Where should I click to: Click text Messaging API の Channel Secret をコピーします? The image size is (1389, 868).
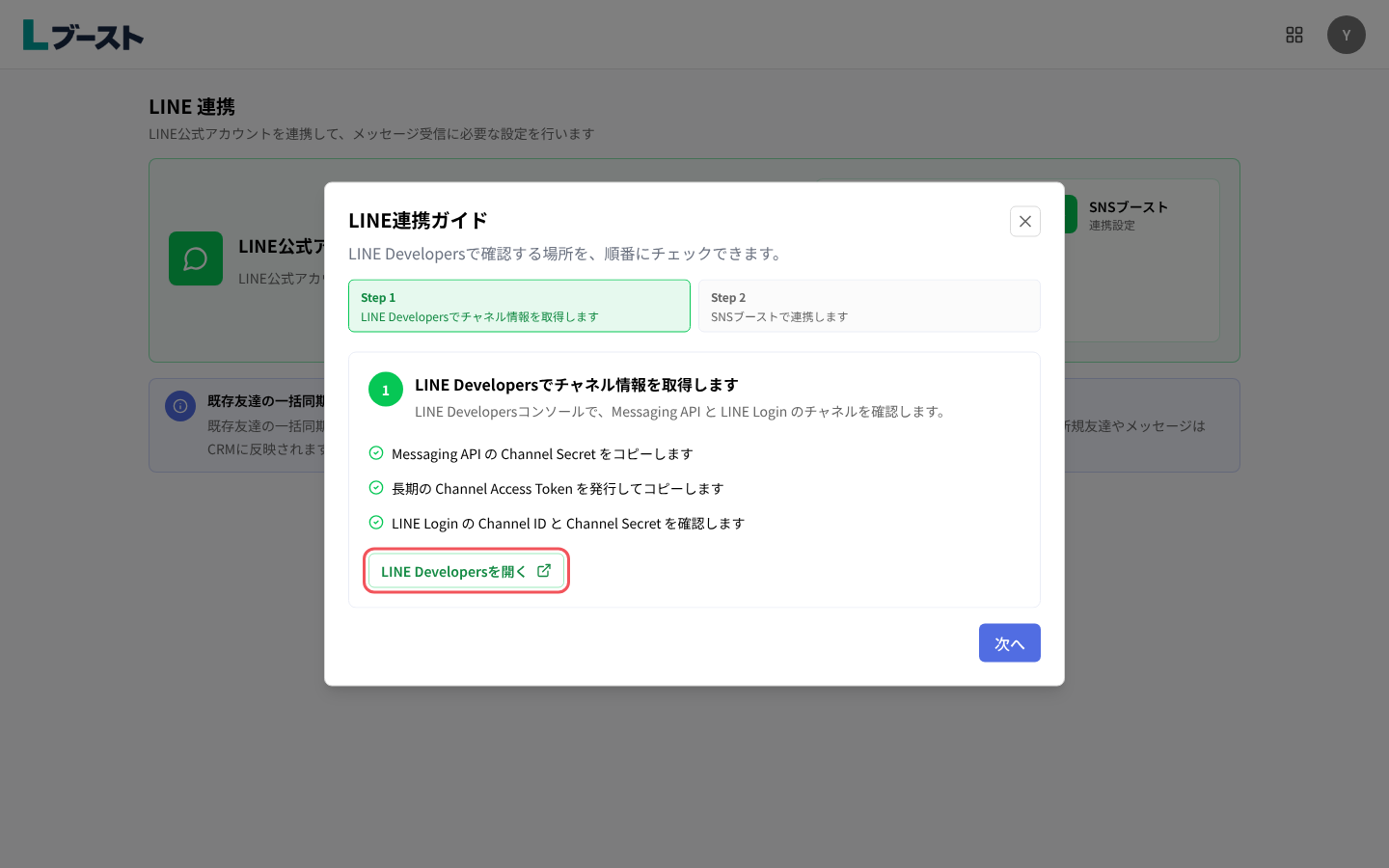coord(542,454)
